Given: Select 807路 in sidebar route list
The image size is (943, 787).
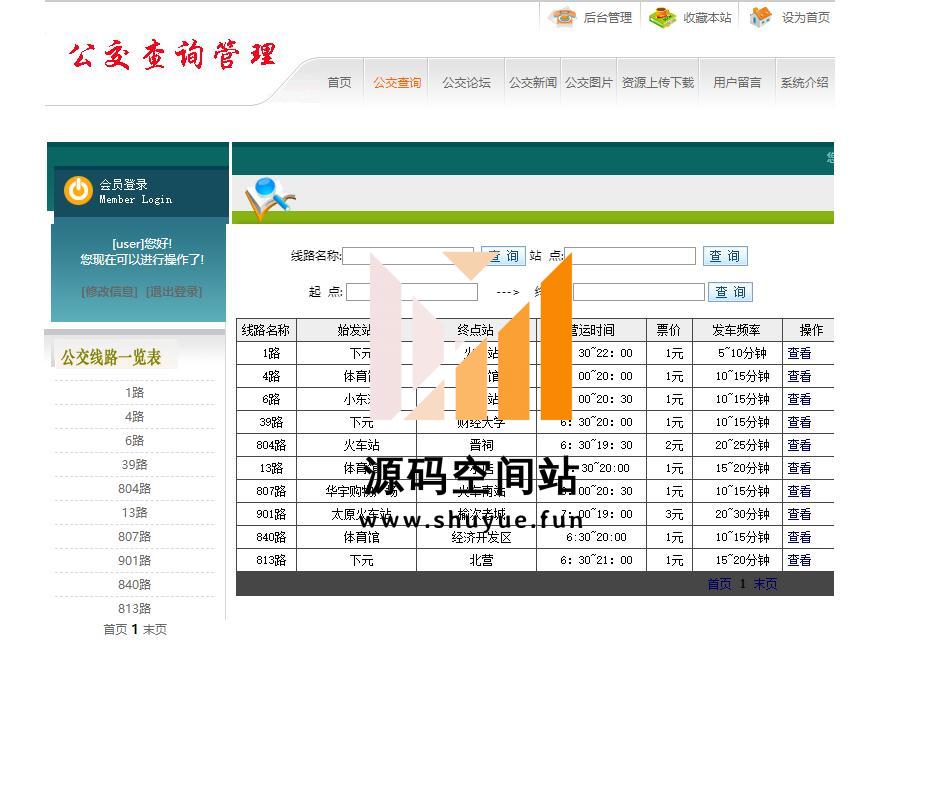Looking at the screenshot, I should point(135,537).
